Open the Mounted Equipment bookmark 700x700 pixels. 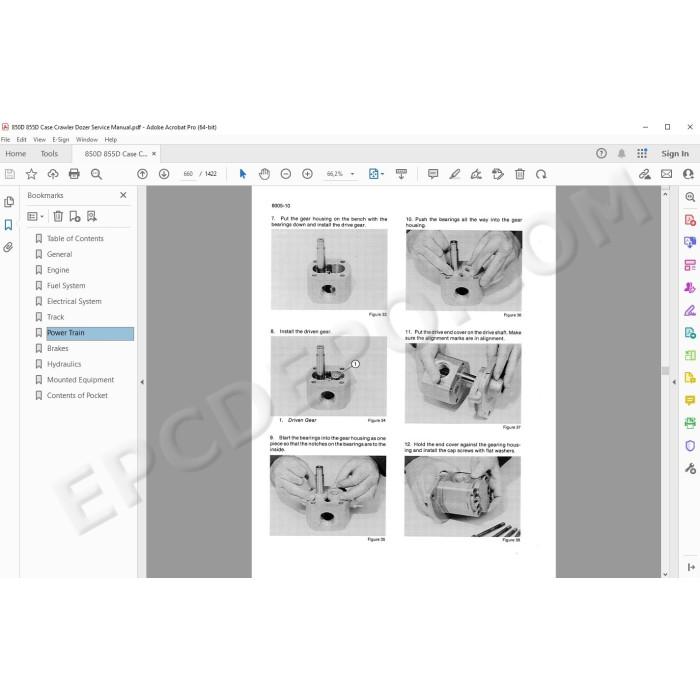pos(80,379)
